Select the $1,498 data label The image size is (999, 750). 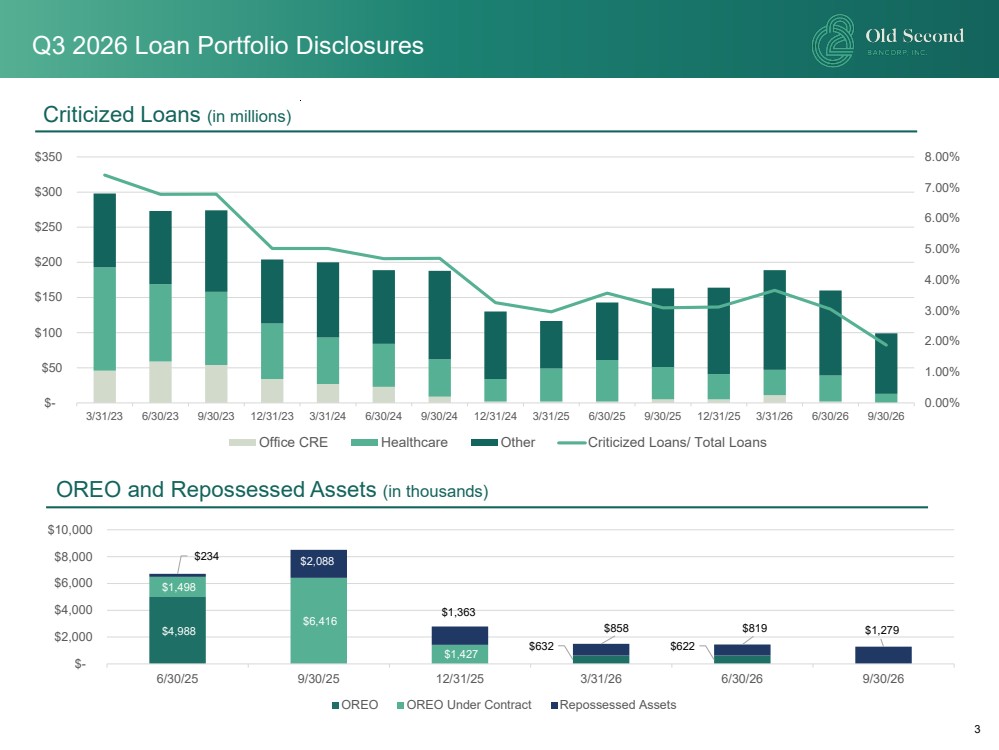pos(178,588)
